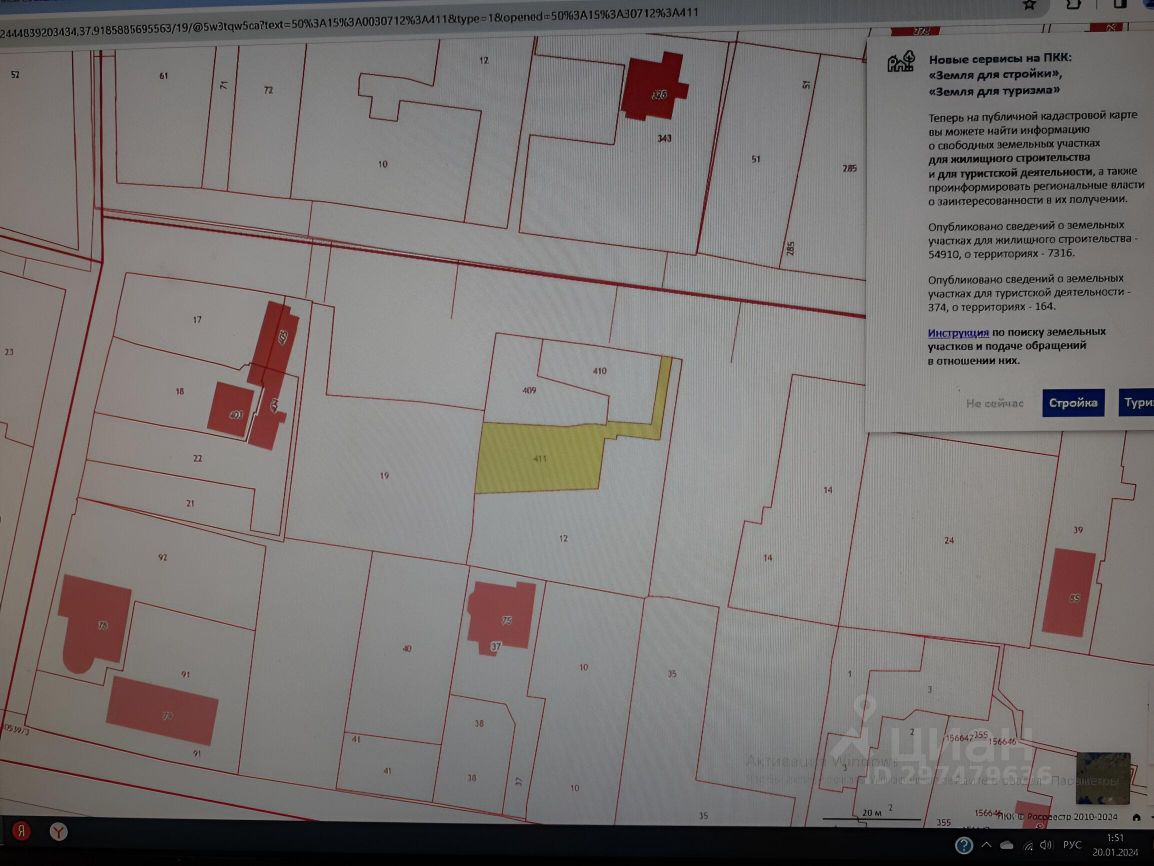Screen dimensions: 1154x866
Task: Open the Инструкция link
Action: click(958, 333)
